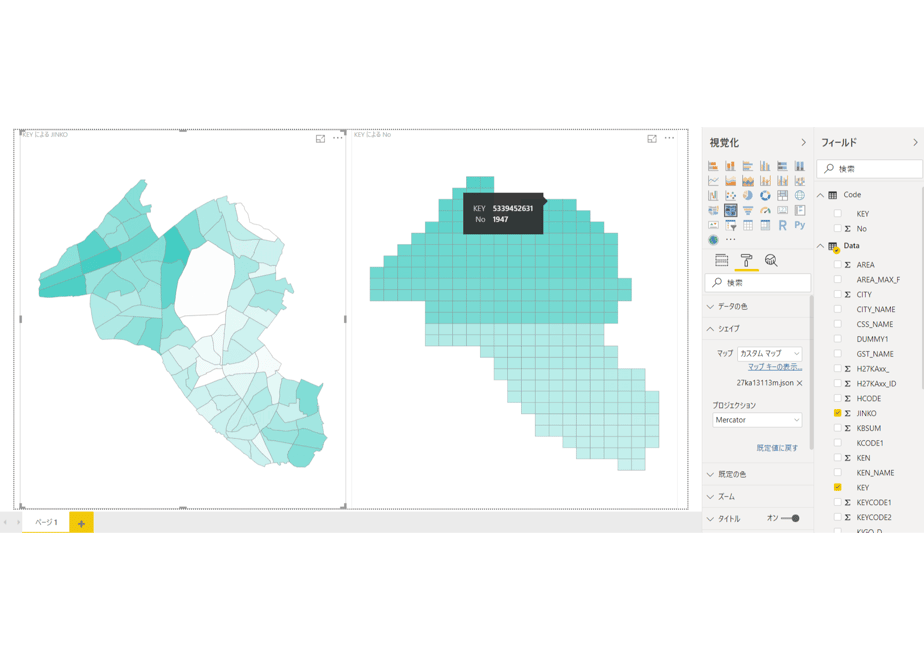Check the KEY field under Code

837,213
